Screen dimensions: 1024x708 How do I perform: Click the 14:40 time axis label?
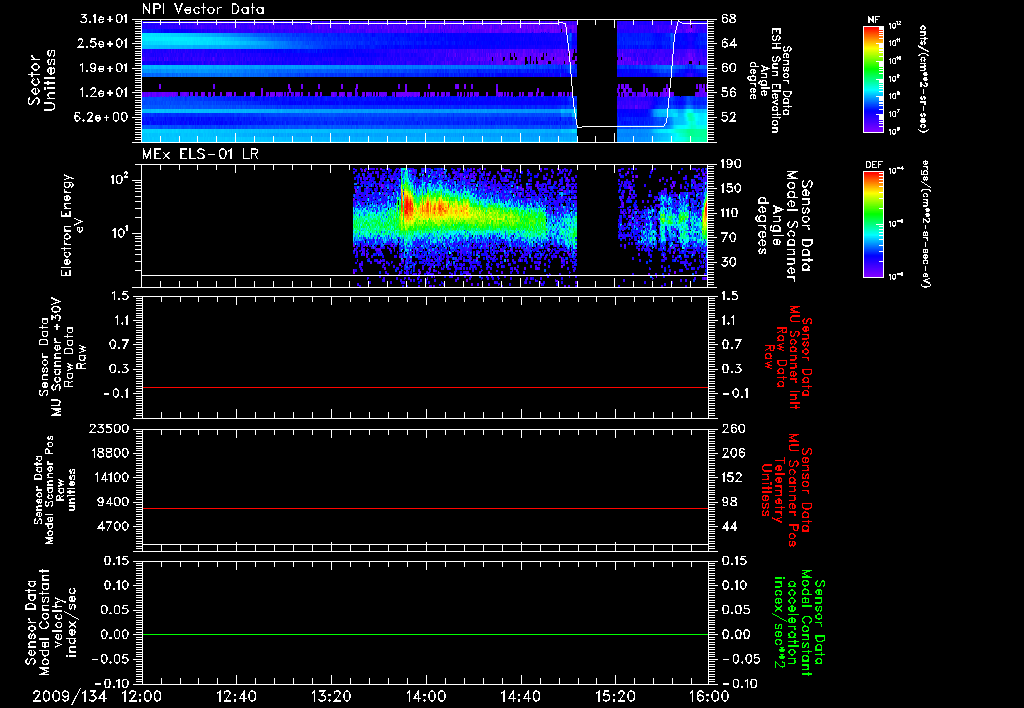(520, 696)
